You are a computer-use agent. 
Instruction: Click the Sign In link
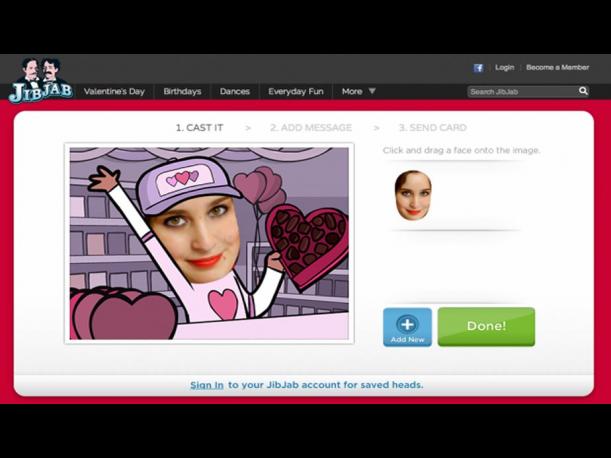click(x=207, y=385)
